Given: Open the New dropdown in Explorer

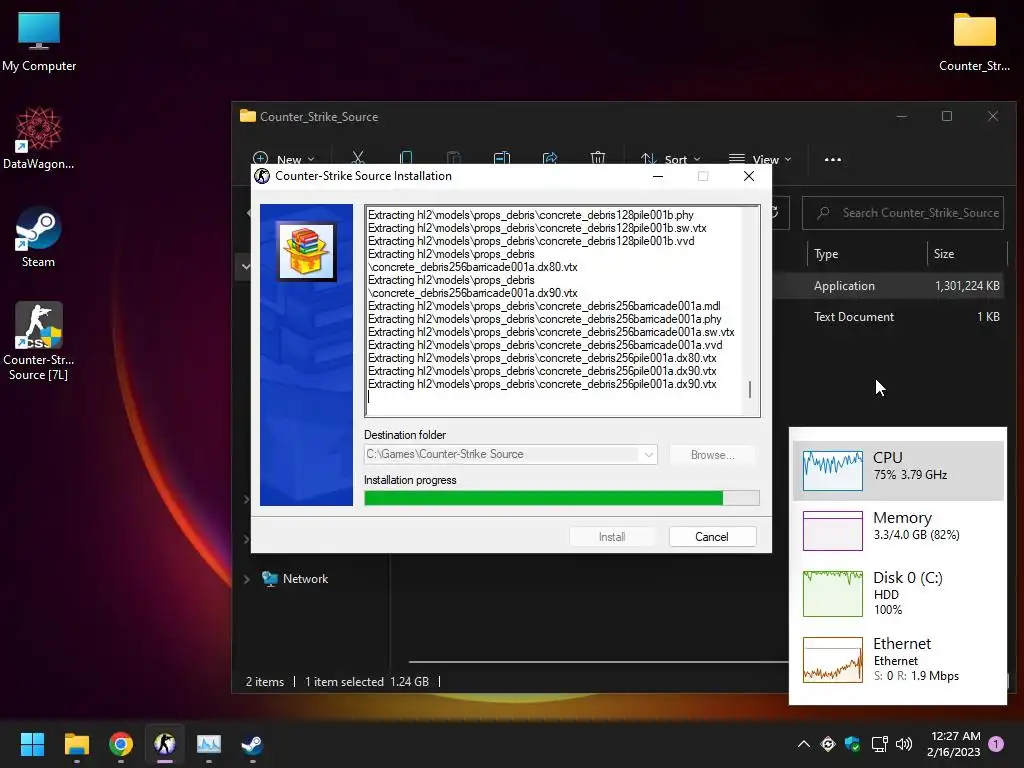Looking at the screenshot, I should pos(283,159).
